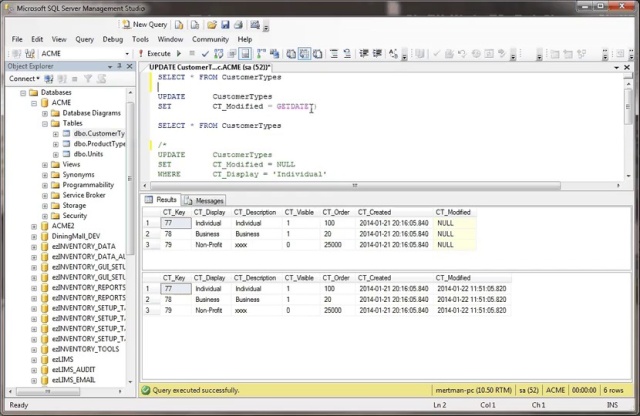Click the green Debug arrow icon

(x=178, y=53)
